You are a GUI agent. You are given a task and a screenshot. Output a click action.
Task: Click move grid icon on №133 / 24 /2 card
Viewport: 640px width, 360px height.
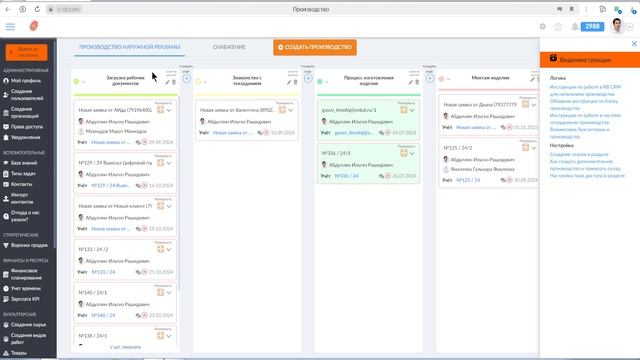(x=160, y=249)
